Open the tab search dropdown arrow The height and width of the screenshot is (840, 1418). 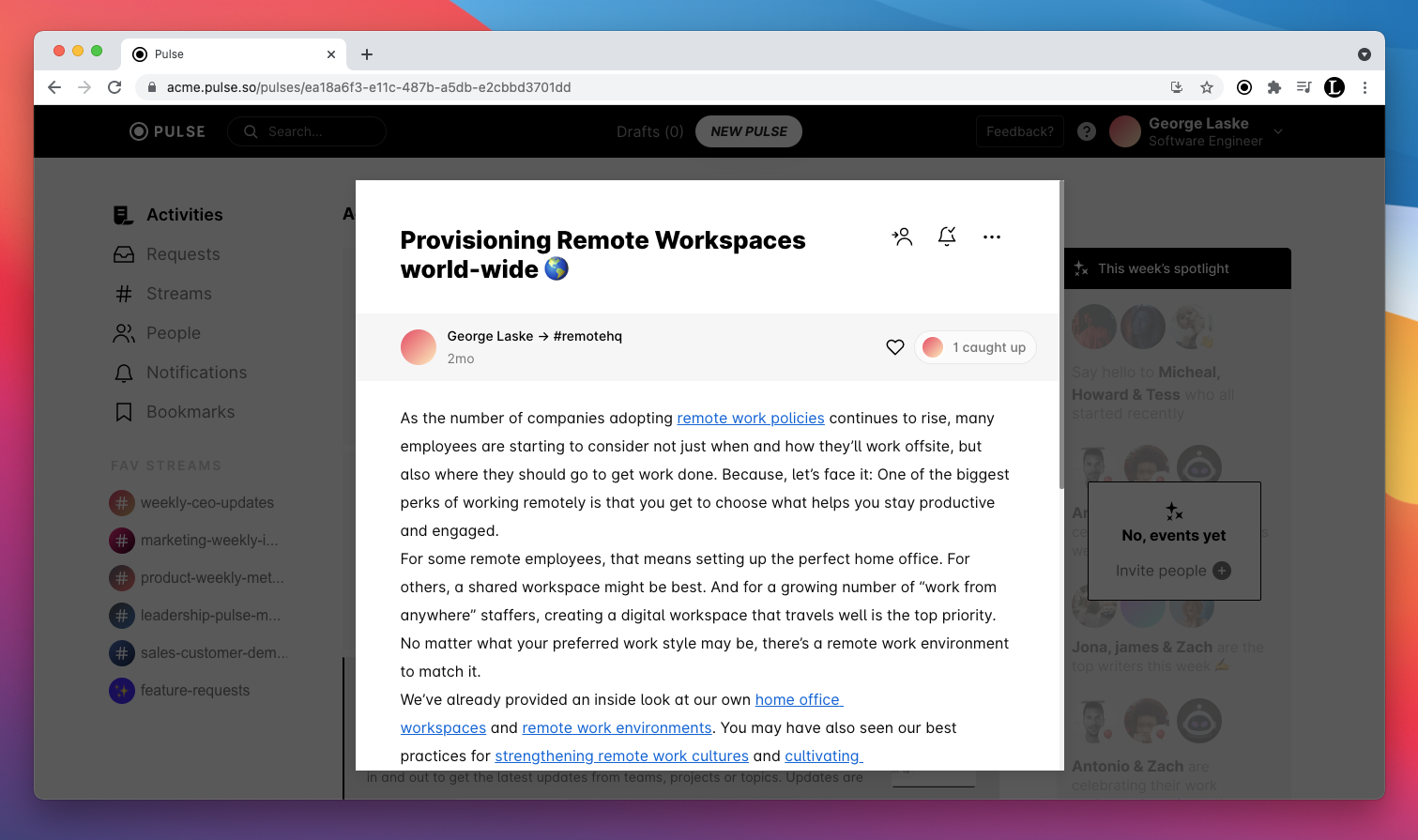pyautogui.click(x=1365, y=54)
